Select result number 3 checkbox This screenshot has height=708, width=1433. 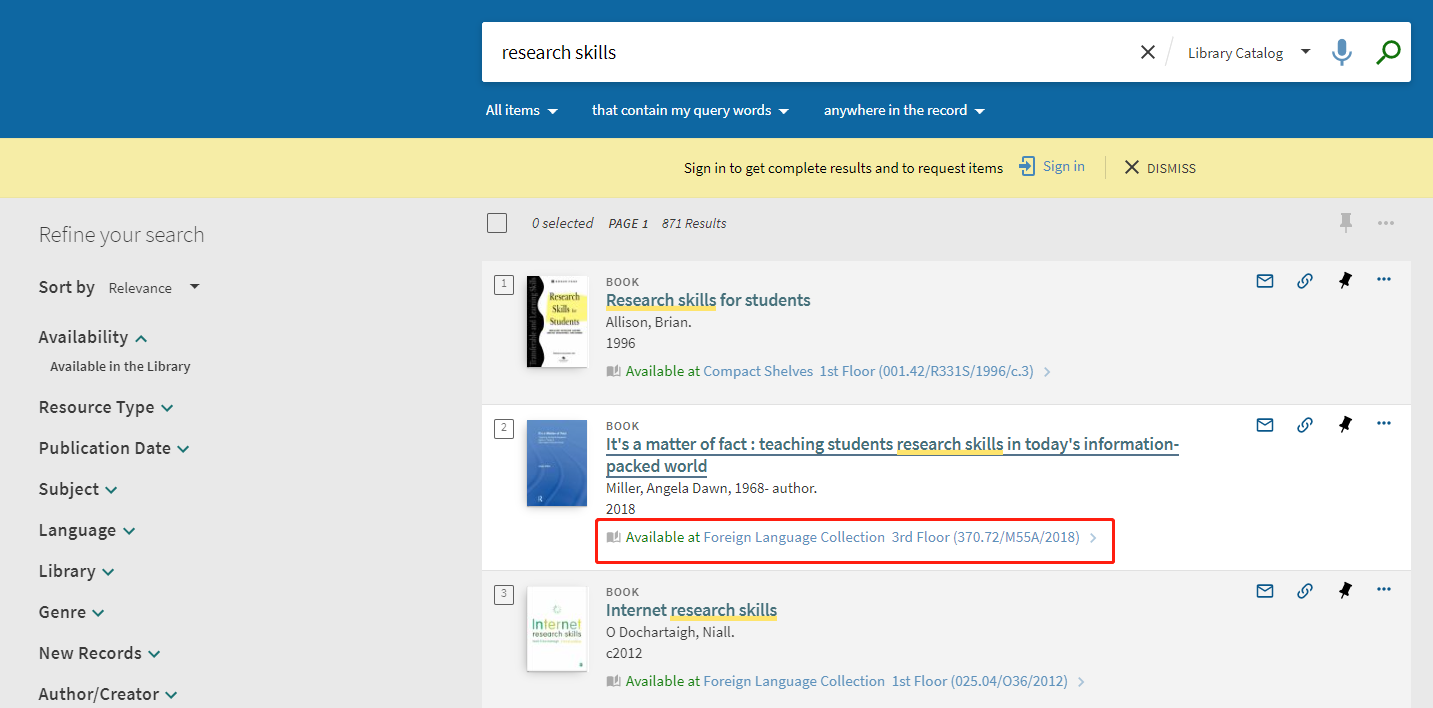(504, 595)
